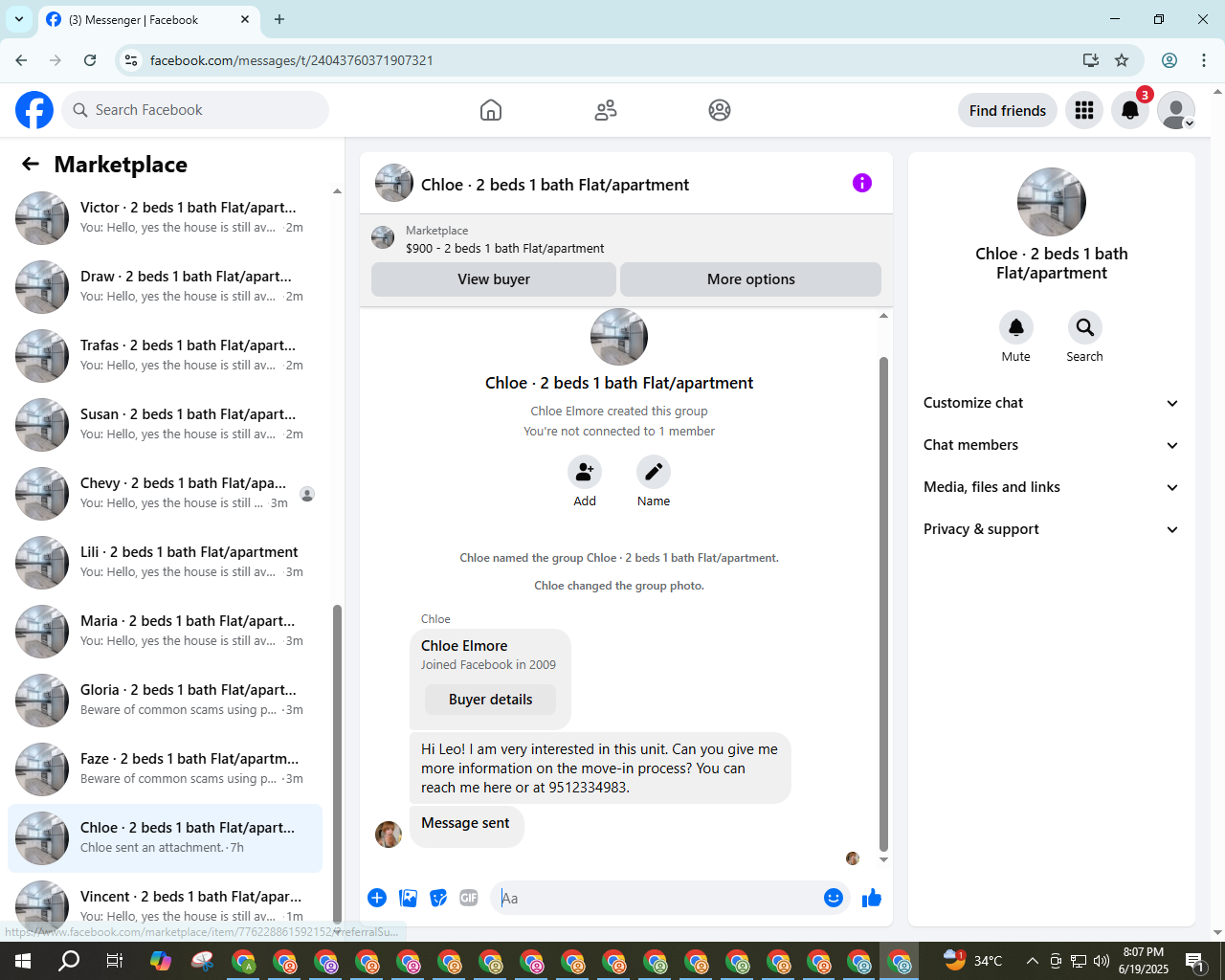Open the tab search dropdown arrow

[19, 19]
